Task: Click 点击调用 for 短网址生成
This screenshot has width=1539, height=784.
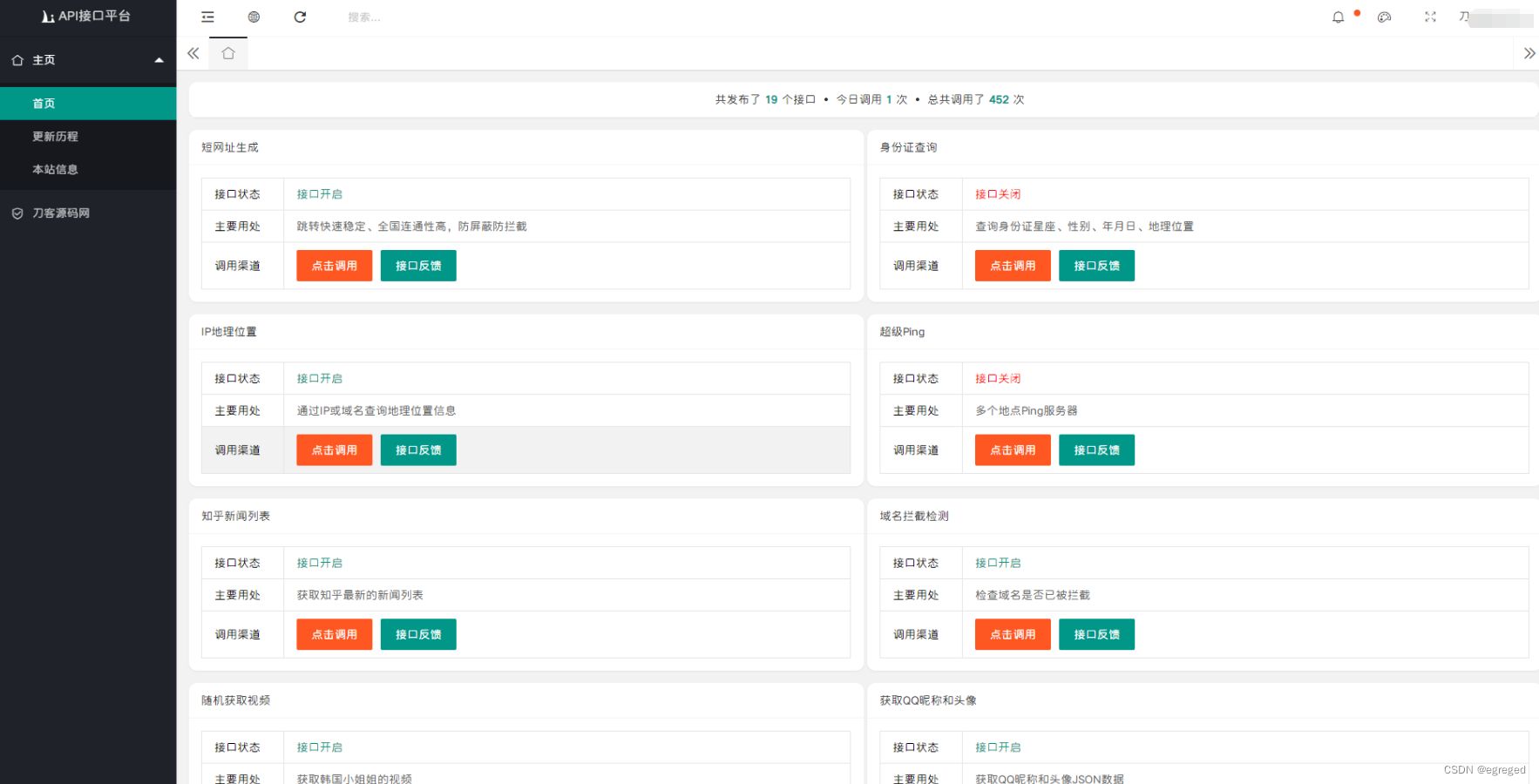Action: click(334, 266)
